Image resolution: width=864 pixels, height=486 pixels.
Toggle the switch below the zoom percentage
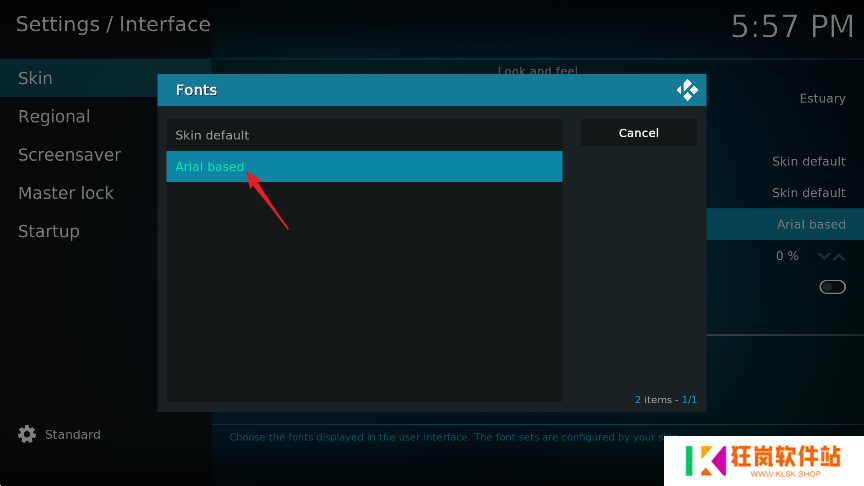click(x=832, y=287)
